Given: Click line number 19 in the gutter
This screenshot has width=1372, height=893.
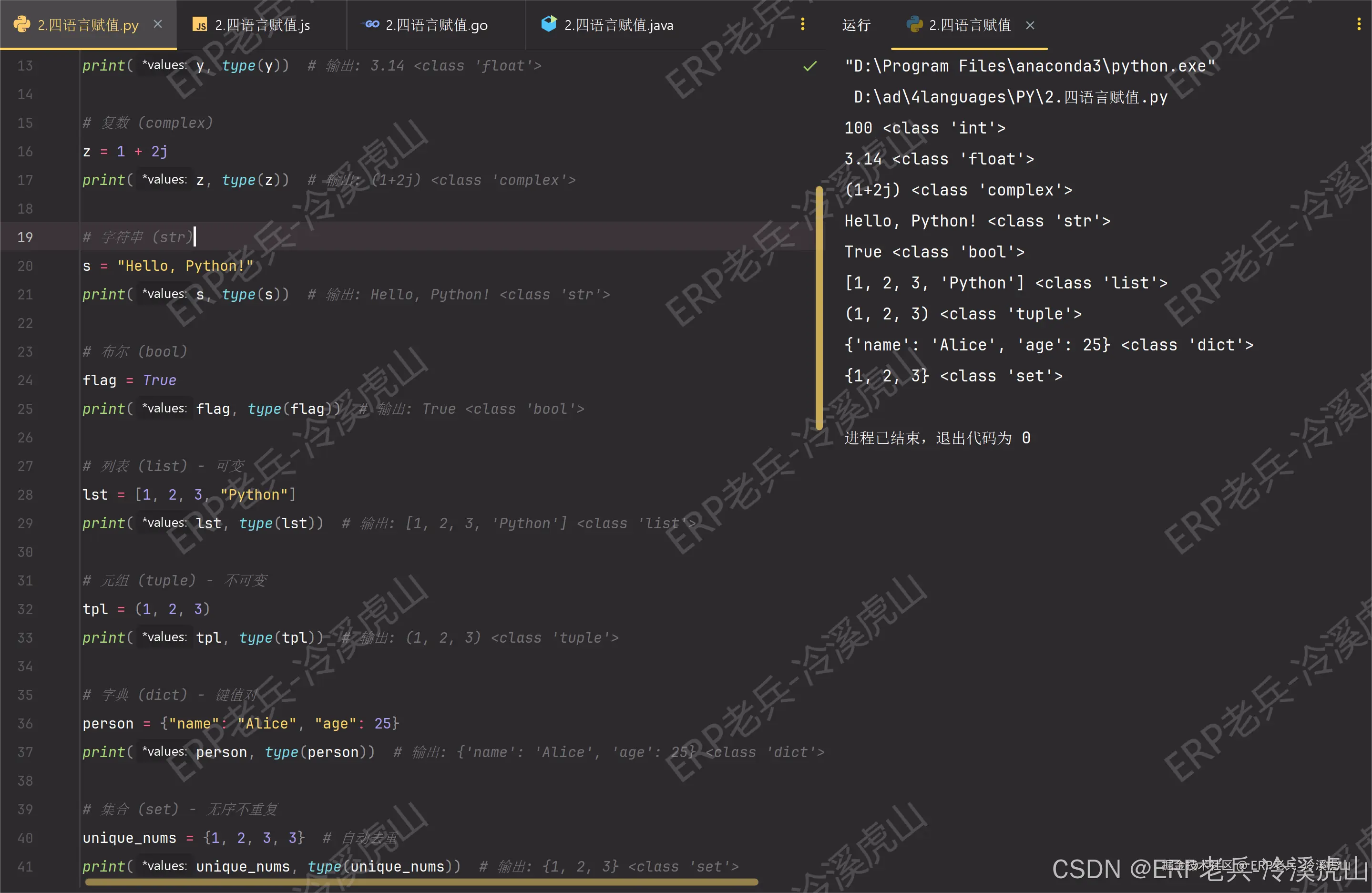Looking at the screenshot, I should [x=24, y=237].
